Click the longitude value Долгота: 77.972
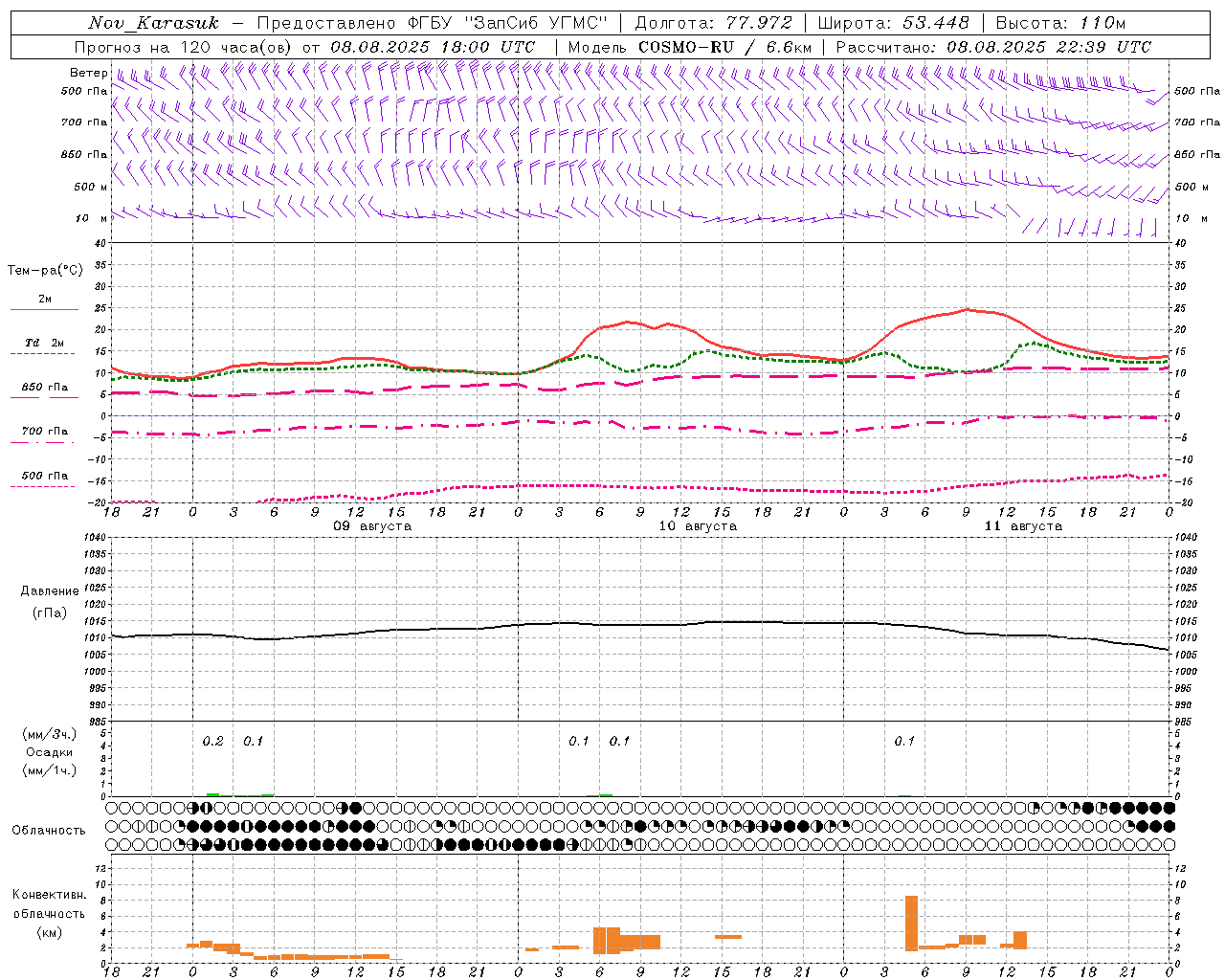1225x980 pixels. (x=714, y=23)
